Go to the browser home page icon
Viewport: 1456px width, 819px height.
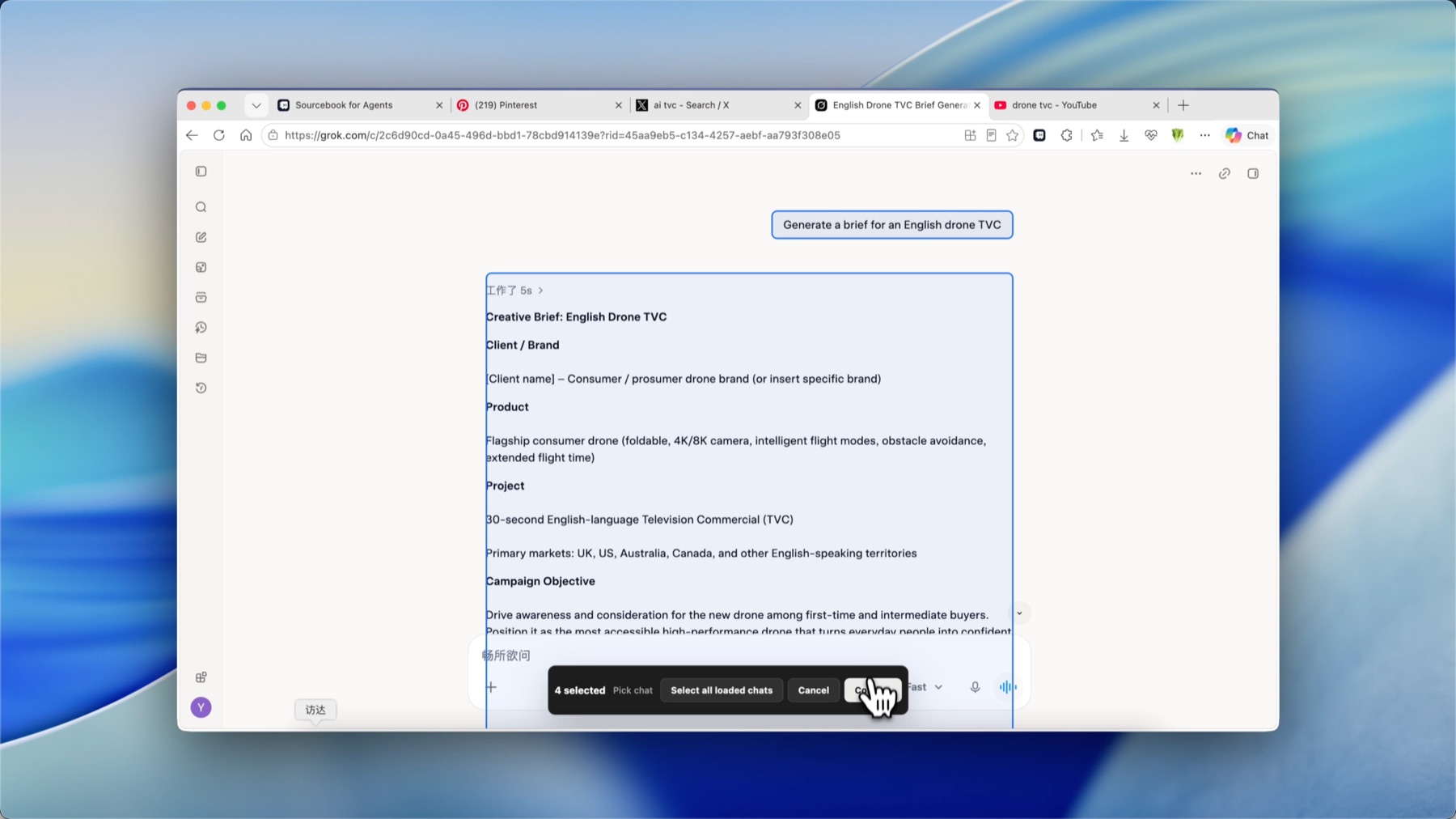[x=246, y=135]
